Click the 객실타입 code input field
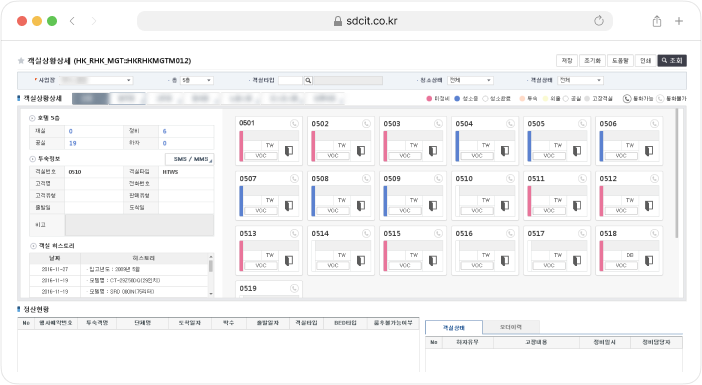Image resolution: width=702 pixels, height=385 pixels. 290,81
